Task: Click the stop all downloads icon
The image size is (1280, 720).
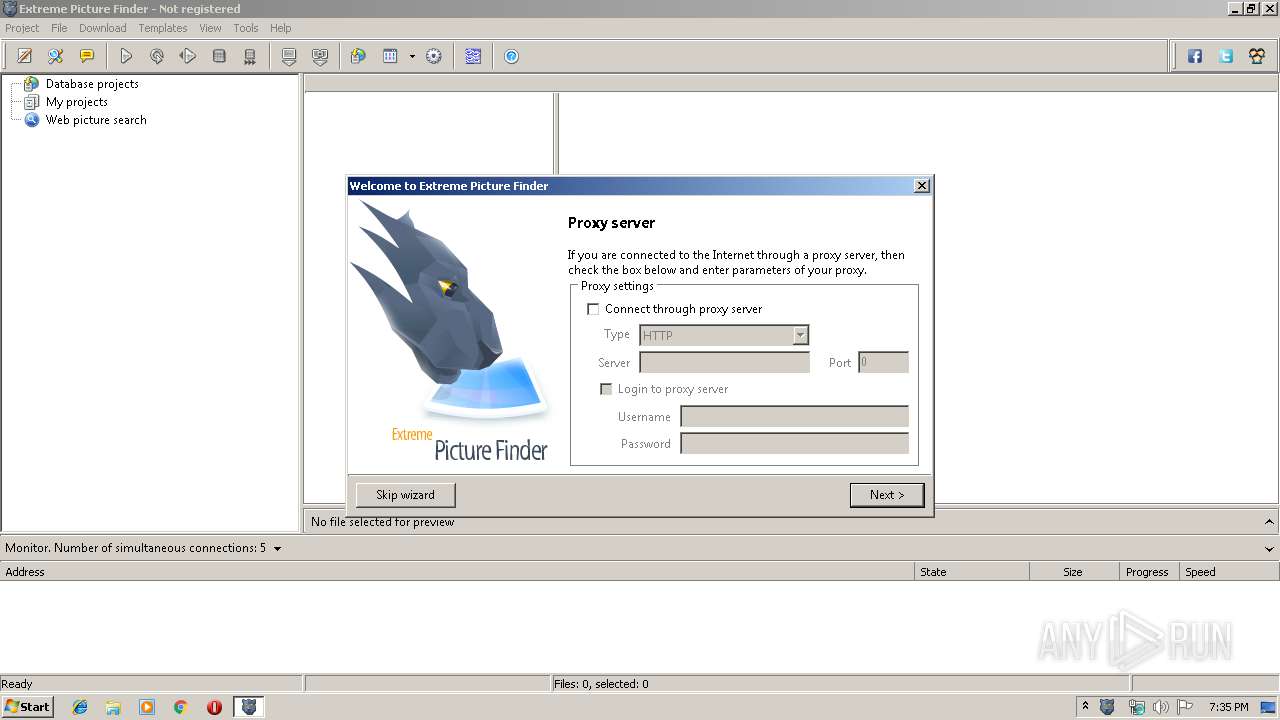Action: pyautogui.click(x=250, y=57)
